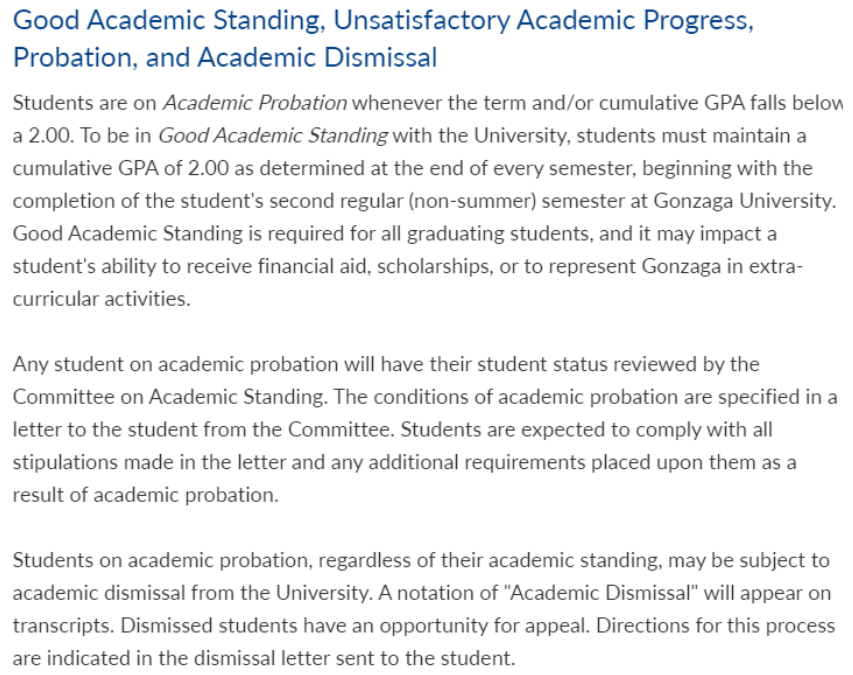Click the italic "Academic Probation" term

(254, 103)
